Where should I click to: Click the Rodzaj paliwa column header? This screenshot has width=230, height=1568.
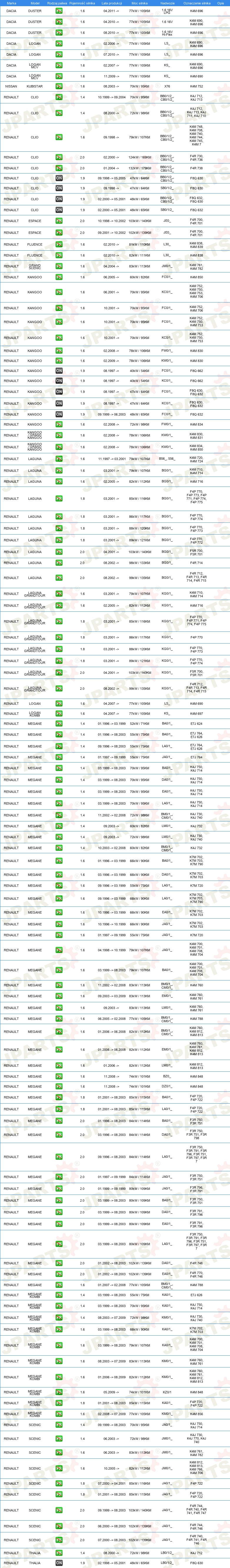point(57,3)
